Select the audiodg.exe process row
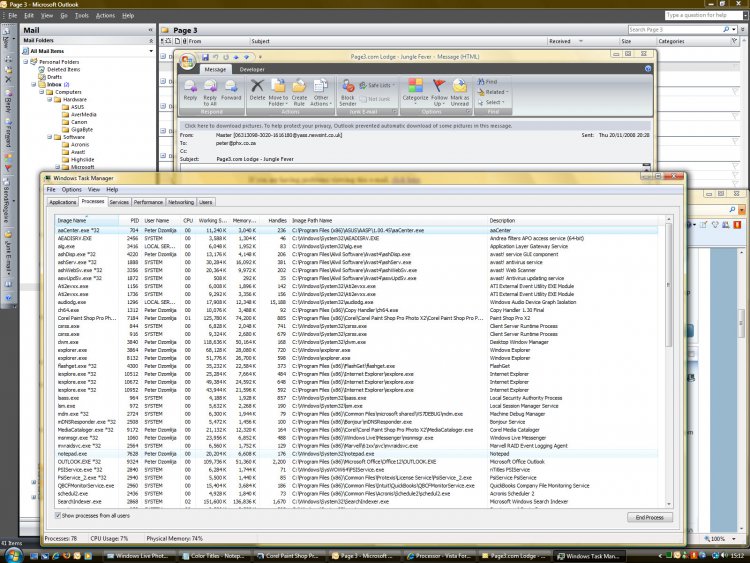 pos(356,302)
